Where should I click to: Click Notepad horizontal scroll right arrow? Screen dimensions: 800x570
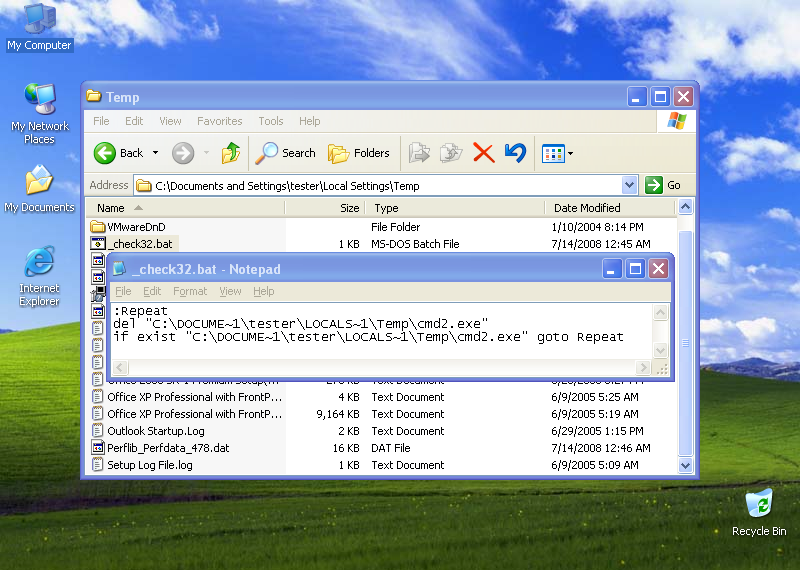tap(643, 367)
